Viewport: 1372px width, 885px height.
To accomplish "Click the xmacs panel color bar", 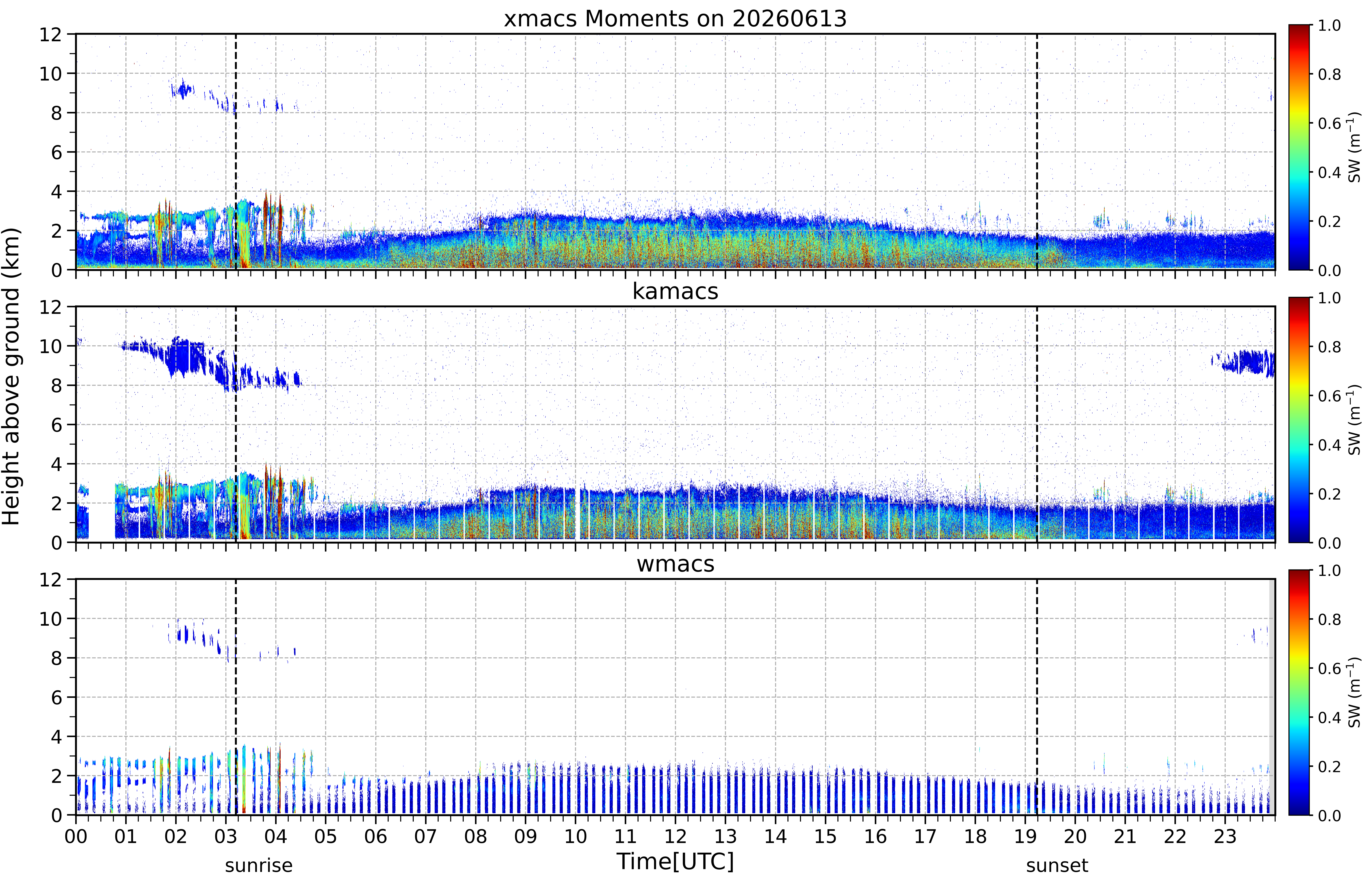I will point(1299,147).
